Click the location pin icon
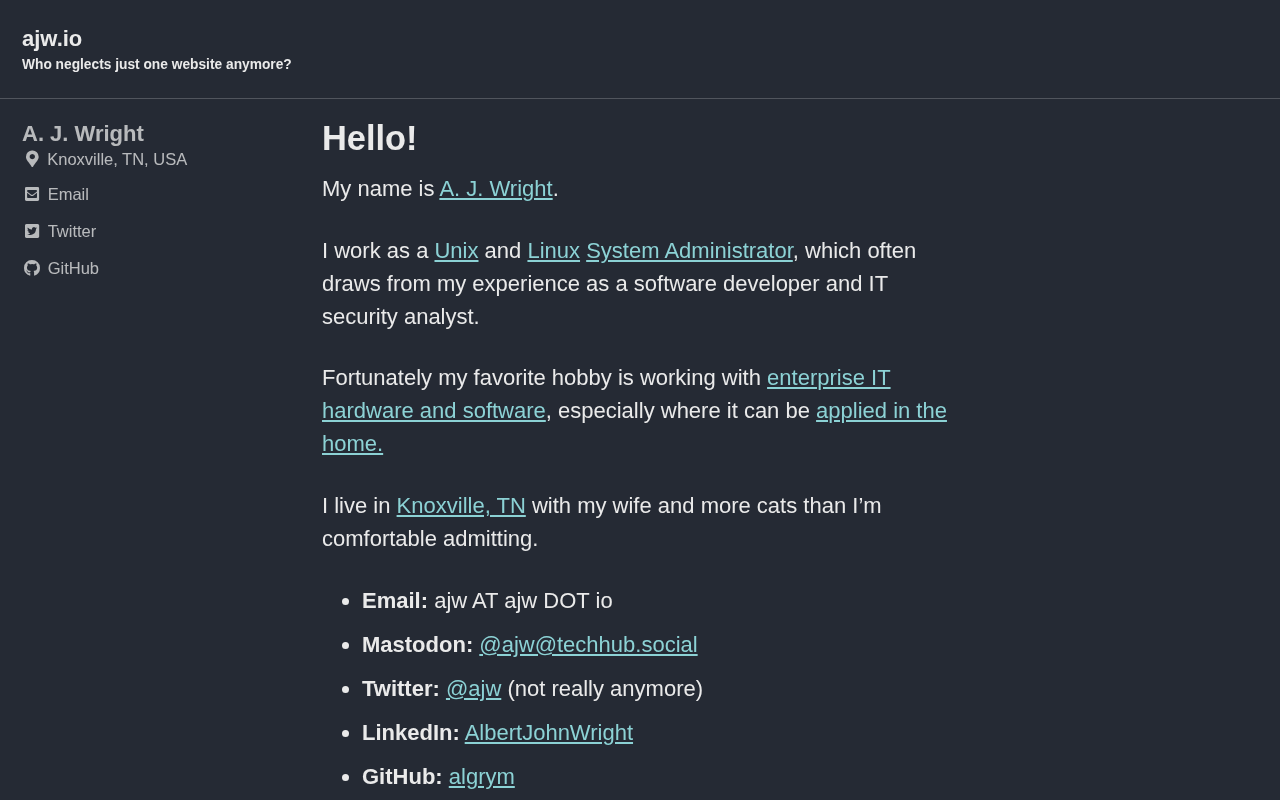The height and width of the screenshot is (800, 1280). tap(32, 159)
